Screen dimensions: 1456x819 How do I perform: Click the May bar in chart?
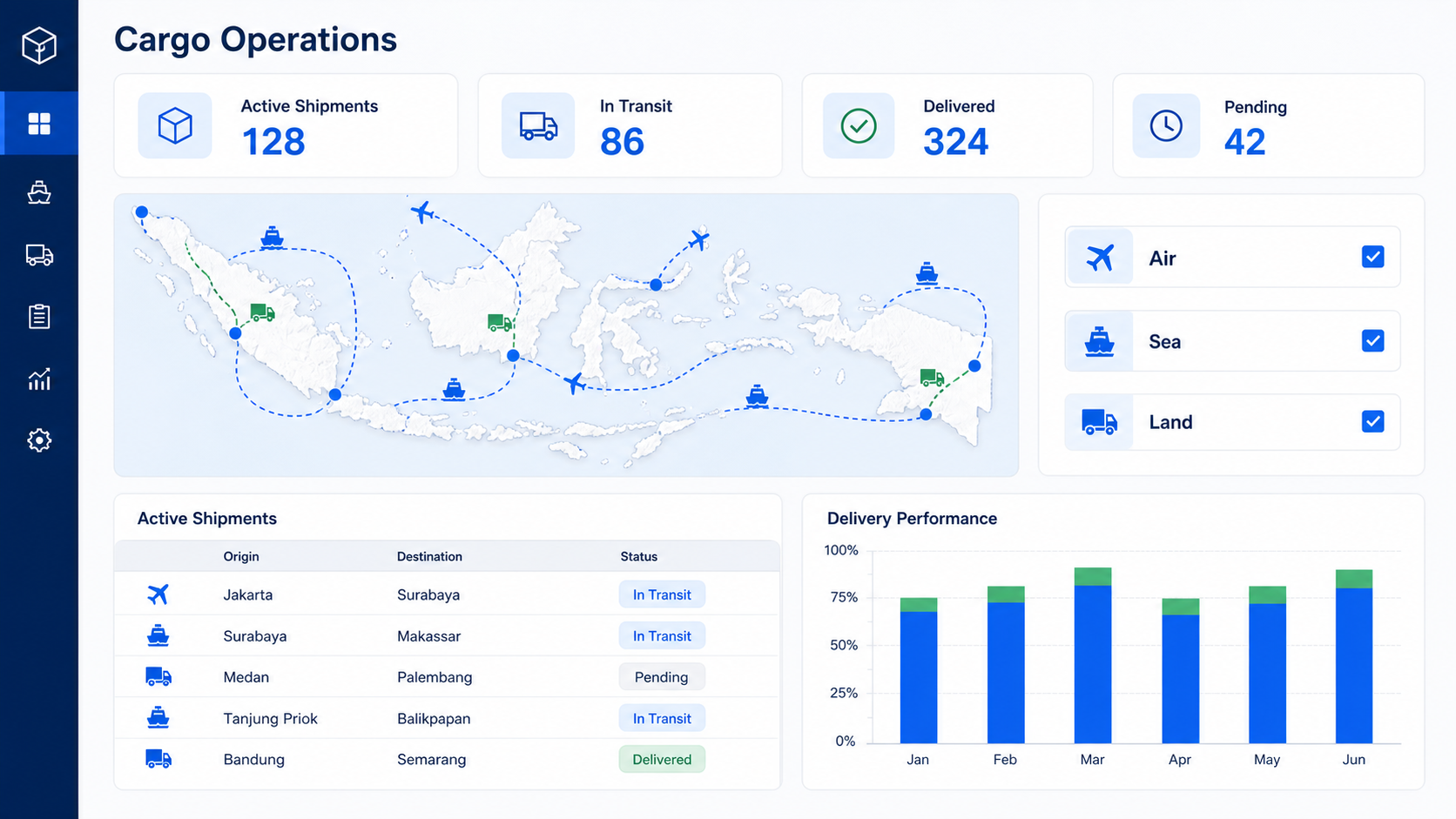pos(1267,665)
